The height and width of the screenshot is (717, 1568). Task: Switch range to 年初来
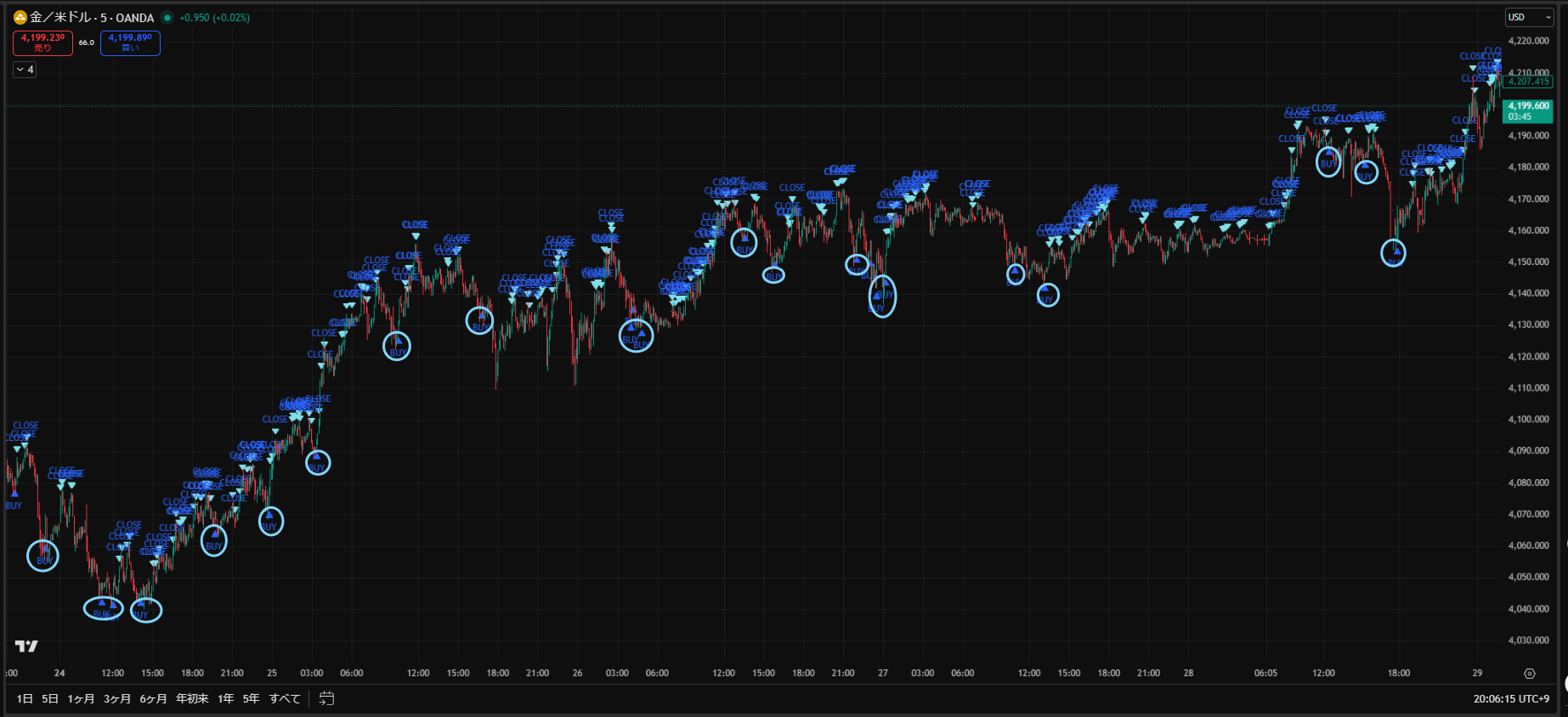[192, 698]
